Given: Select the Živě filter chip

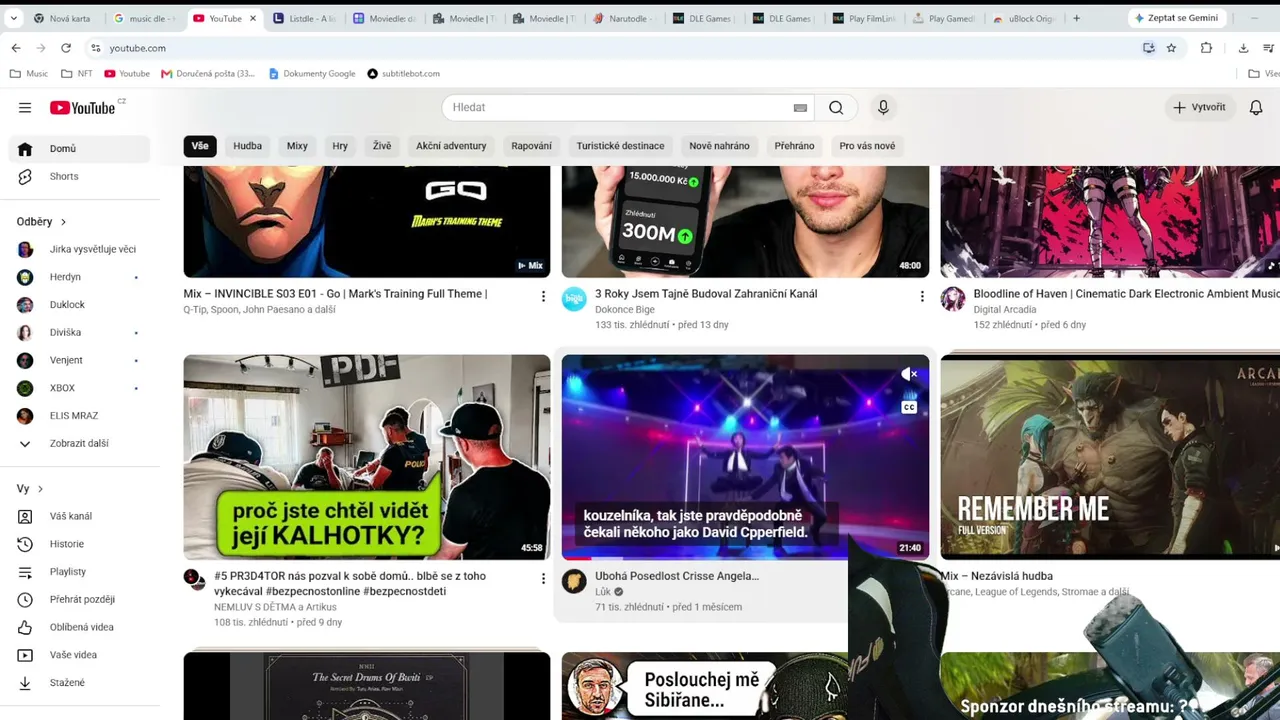Looking at the screenshot, I should click(x=382, y=146).
